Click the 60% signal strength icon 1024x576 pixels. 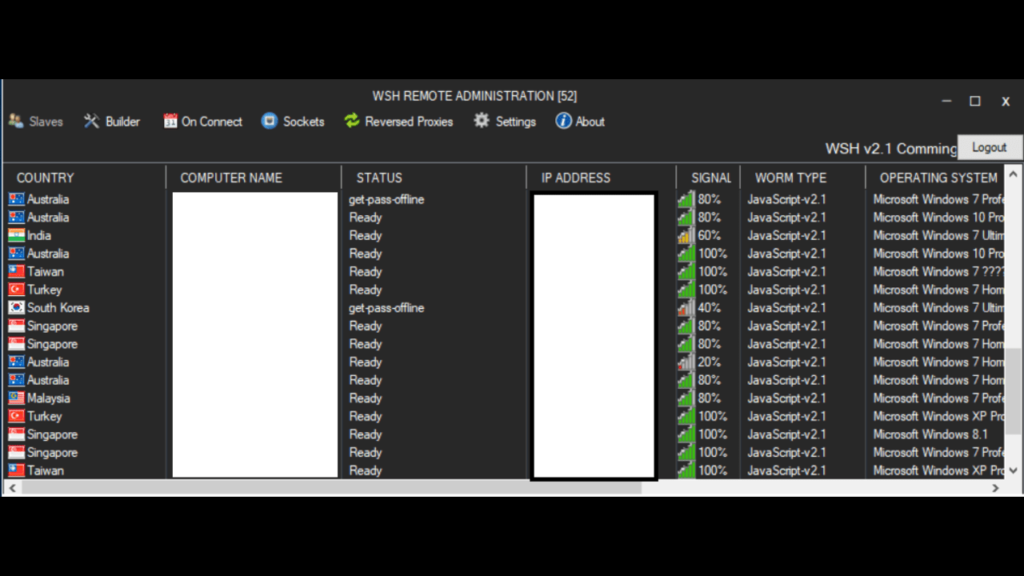coord(686,235)
